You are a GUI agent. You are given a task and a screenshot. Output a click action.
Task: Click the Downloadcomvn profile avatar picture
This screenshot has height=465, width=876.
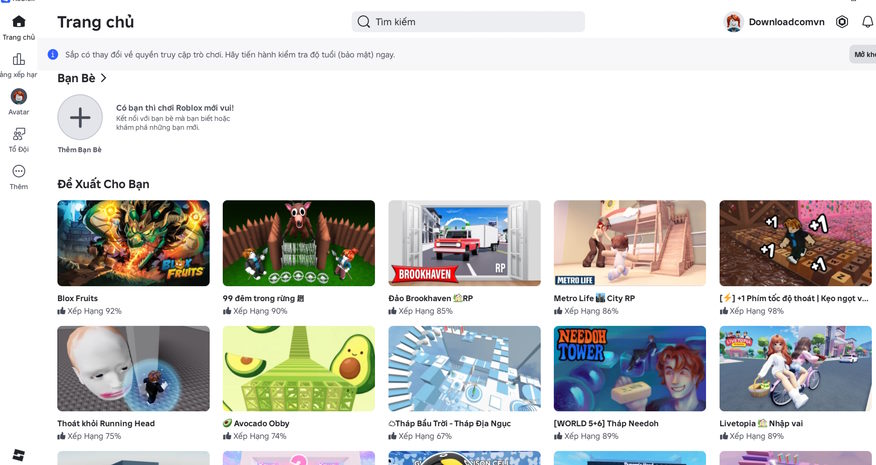[734, 22]
